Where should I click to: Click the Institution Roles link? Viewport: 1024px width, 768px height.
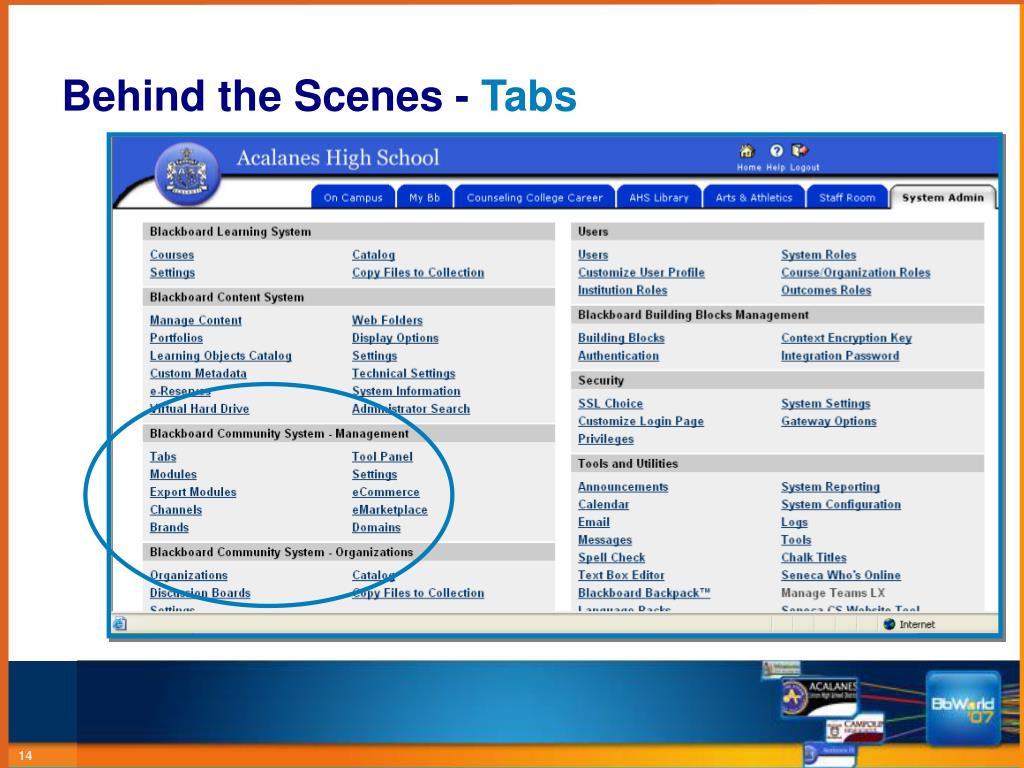point(622,290)
